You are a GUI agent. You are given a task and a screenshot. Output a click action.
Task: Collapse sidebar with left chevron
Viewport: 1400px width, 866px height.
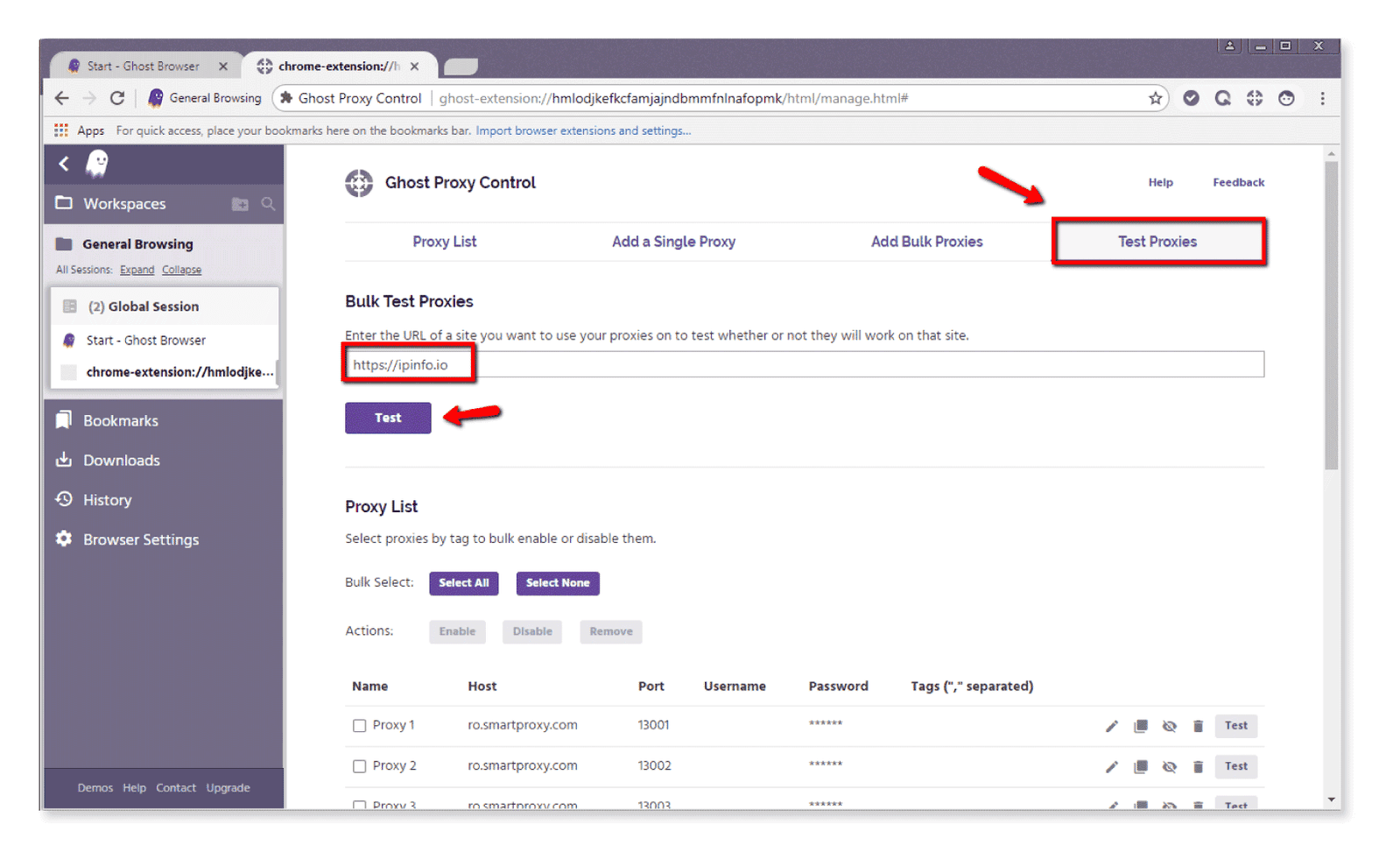click(x=64, y=164)
